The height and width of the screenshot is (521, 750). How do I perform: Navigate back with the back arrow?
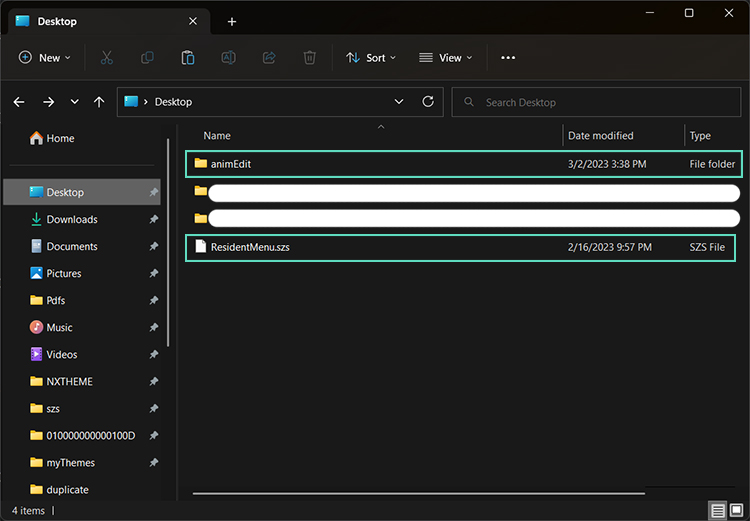pyautogui.click(x=19, y=102)
